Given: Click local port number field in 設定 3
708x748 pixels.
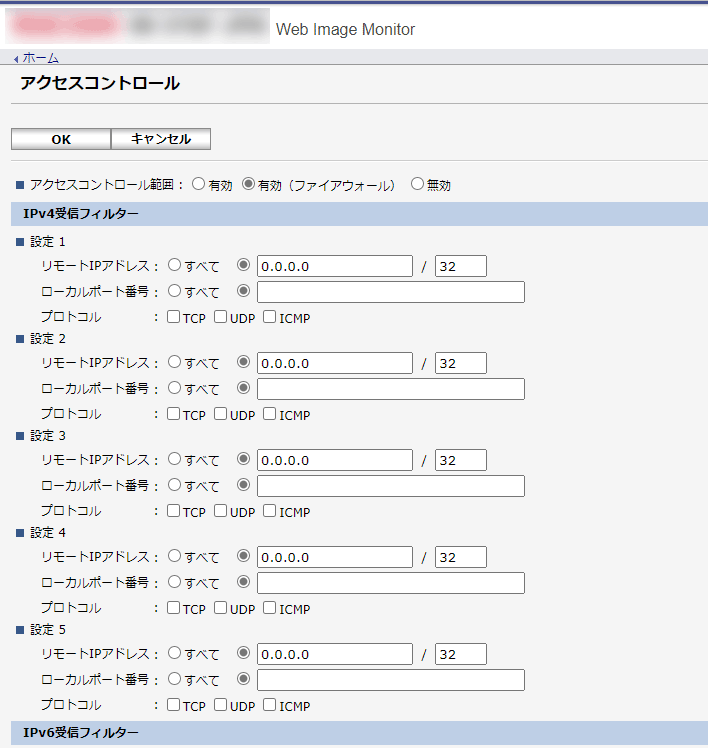Looking at the screenshot, I should 390,486.
